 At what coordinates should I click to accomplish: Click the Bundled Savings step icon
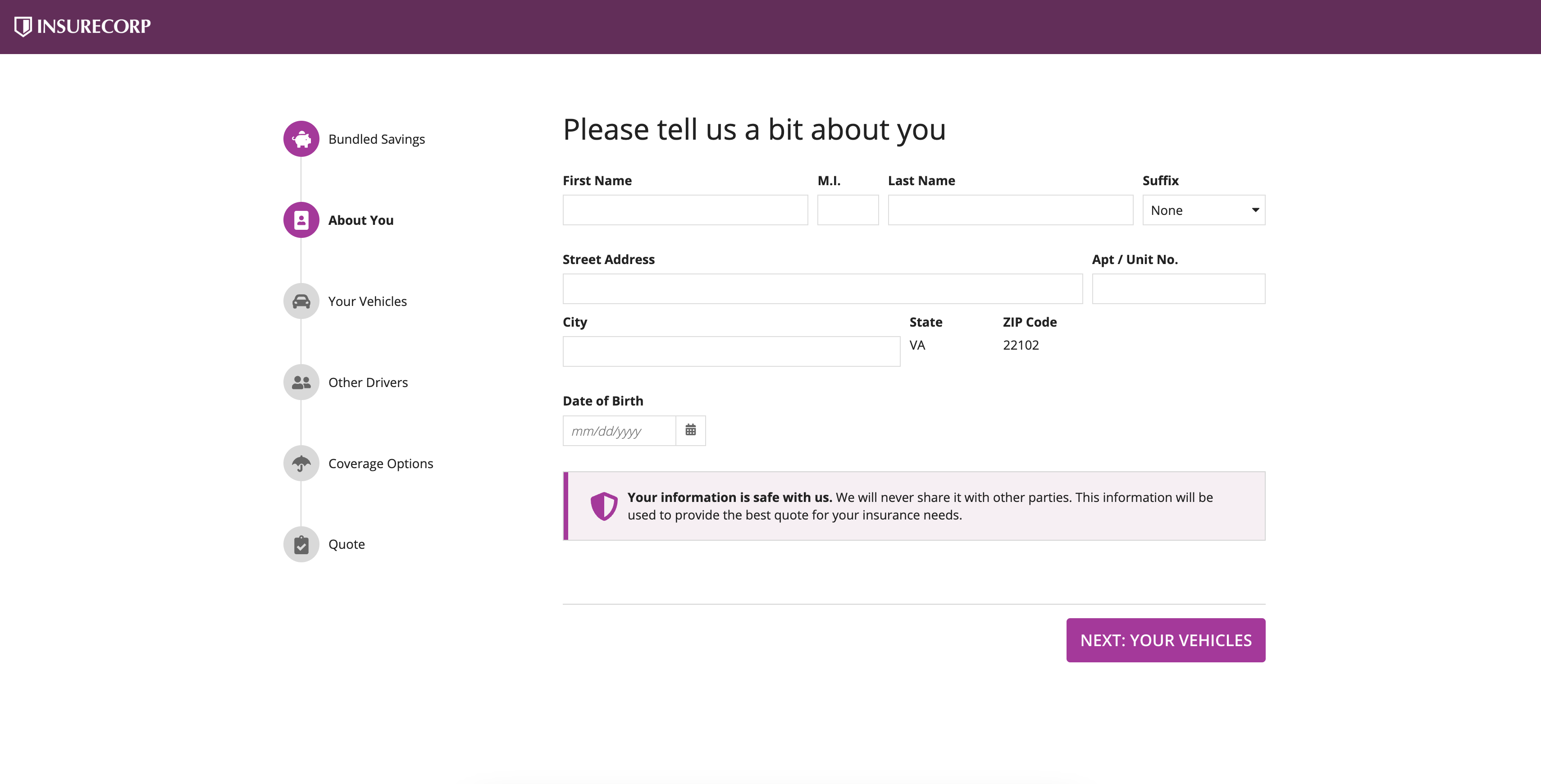point(301,138)
